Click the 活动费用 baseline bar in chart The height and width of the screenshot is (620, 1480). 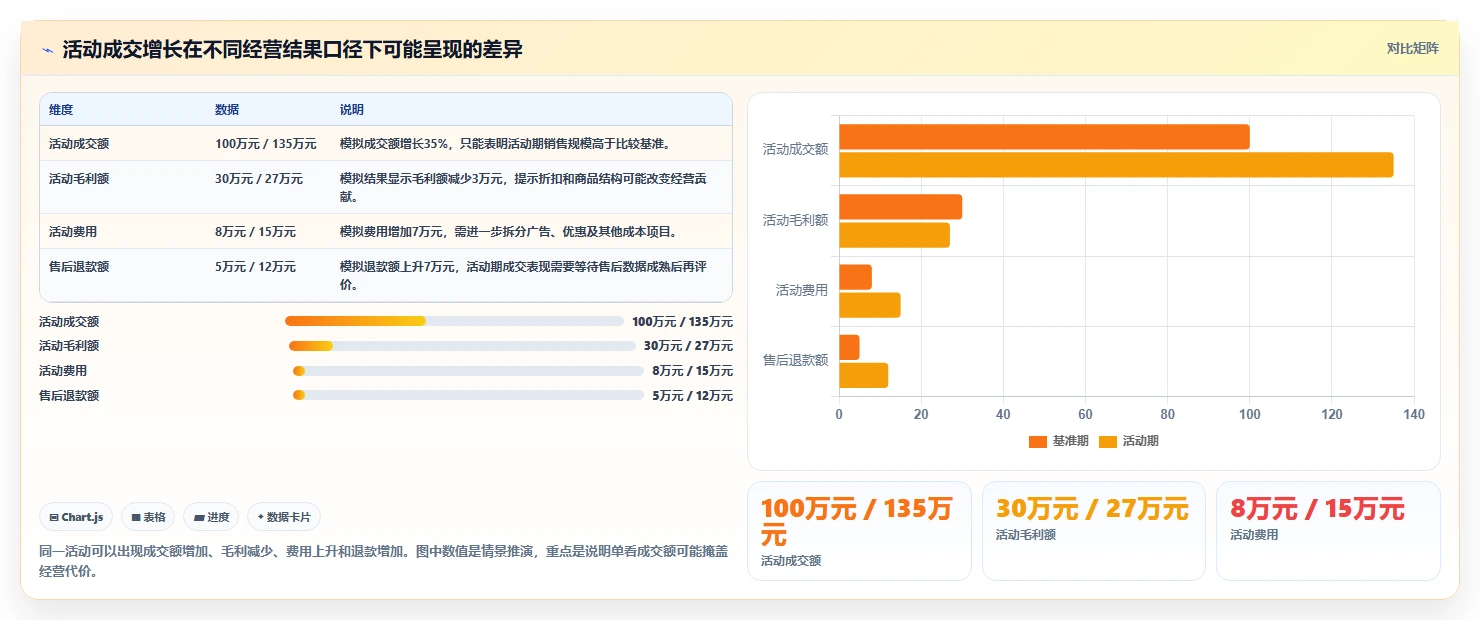point(855,277)
